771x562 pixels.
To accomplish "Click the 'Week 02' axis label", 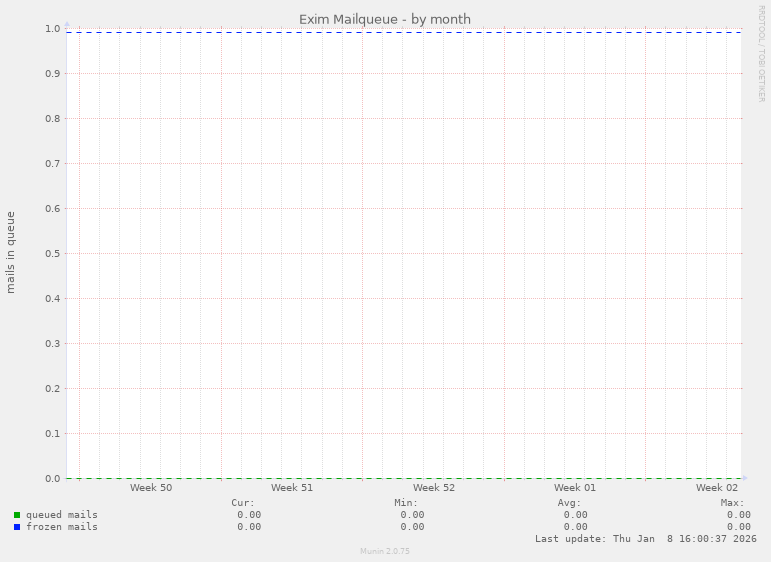I will tap(716, 487).
